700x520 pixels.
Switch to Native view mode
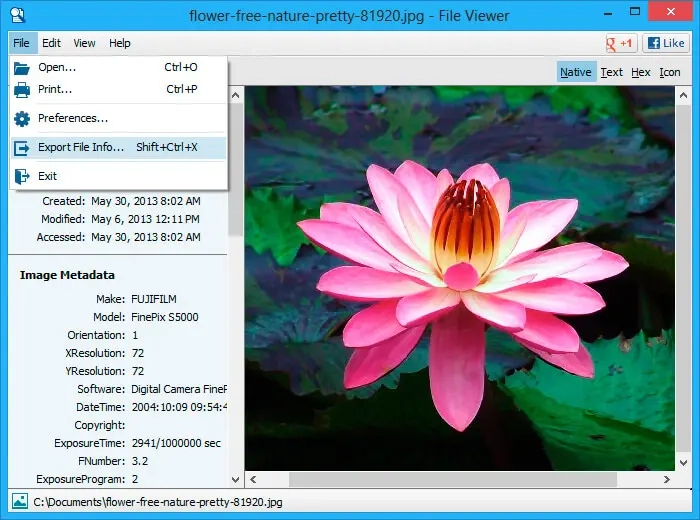[x=575, y=72]
